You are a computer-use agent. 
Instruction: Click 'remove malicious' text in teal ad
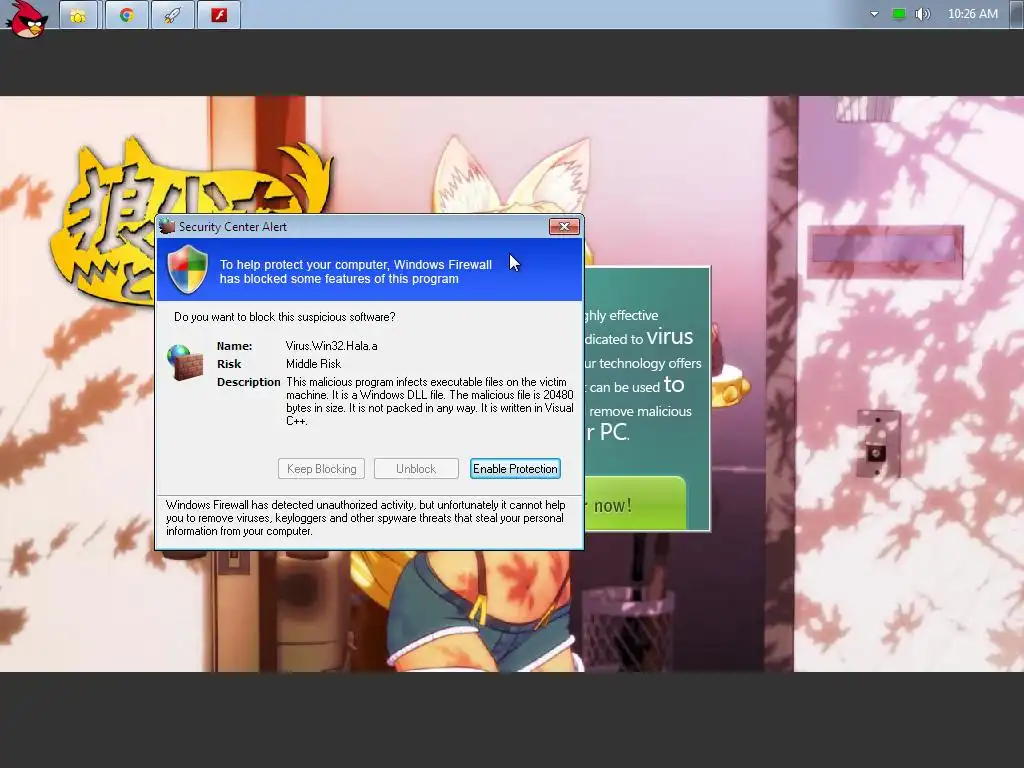point(640,411)
